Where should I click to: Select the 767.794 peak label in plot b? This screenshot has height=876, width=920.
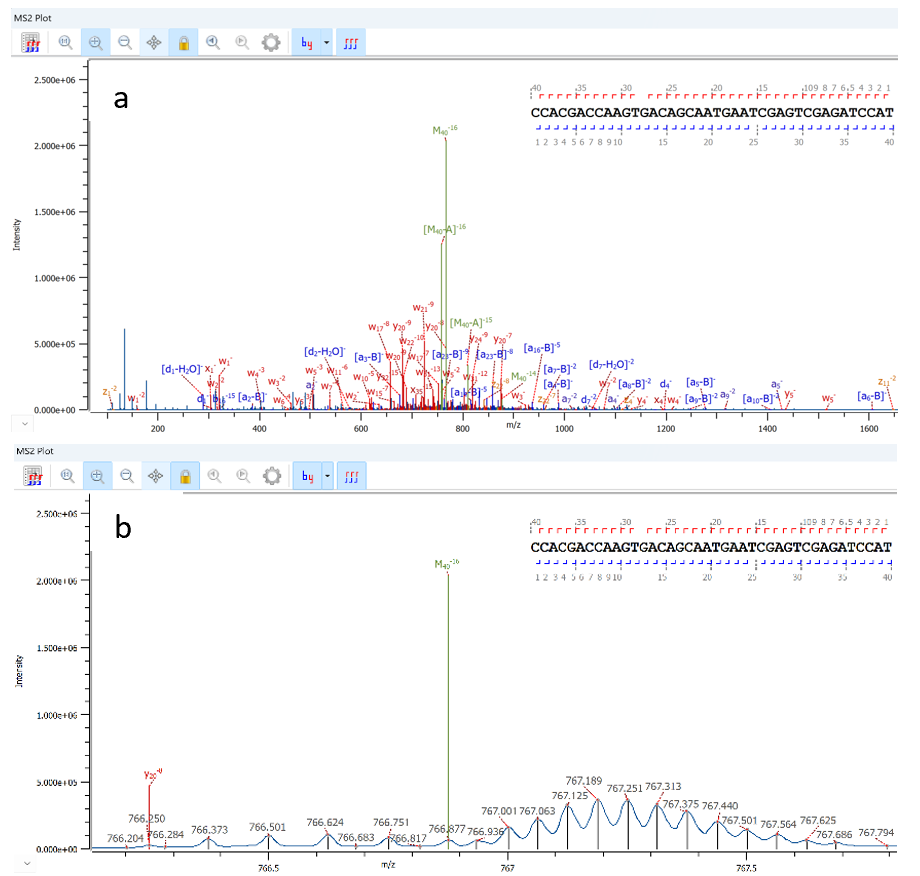tap(876, 832)
